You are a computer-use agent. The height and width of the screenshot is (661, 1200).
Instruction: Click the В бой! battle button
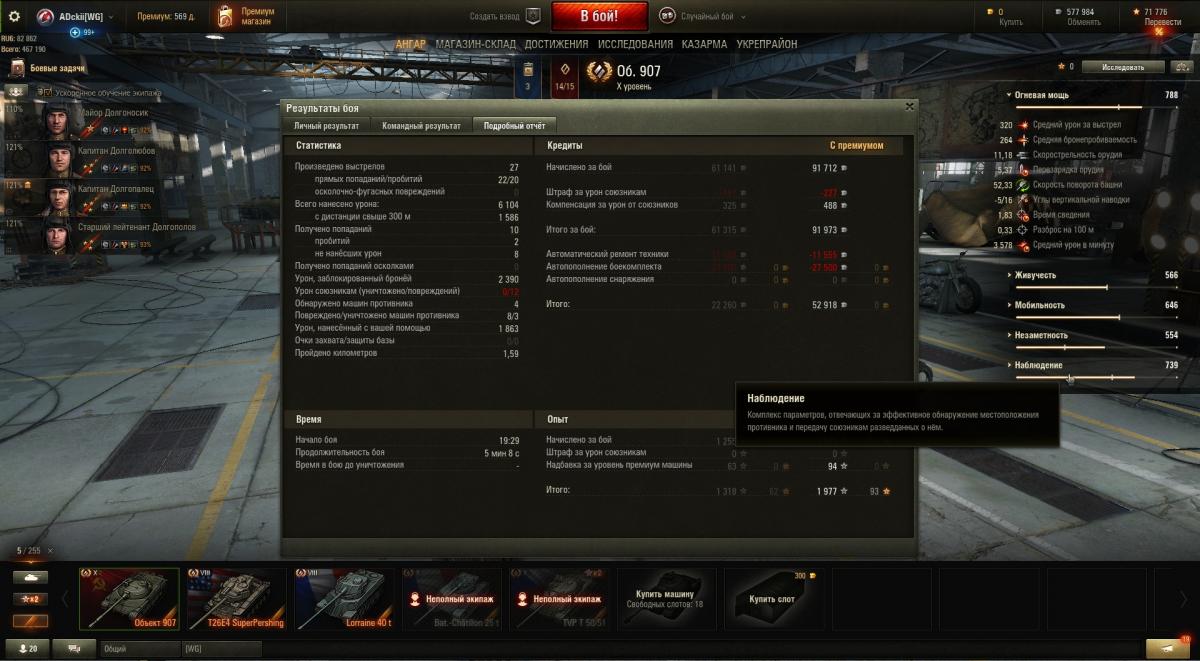click(x=600, y=16)
